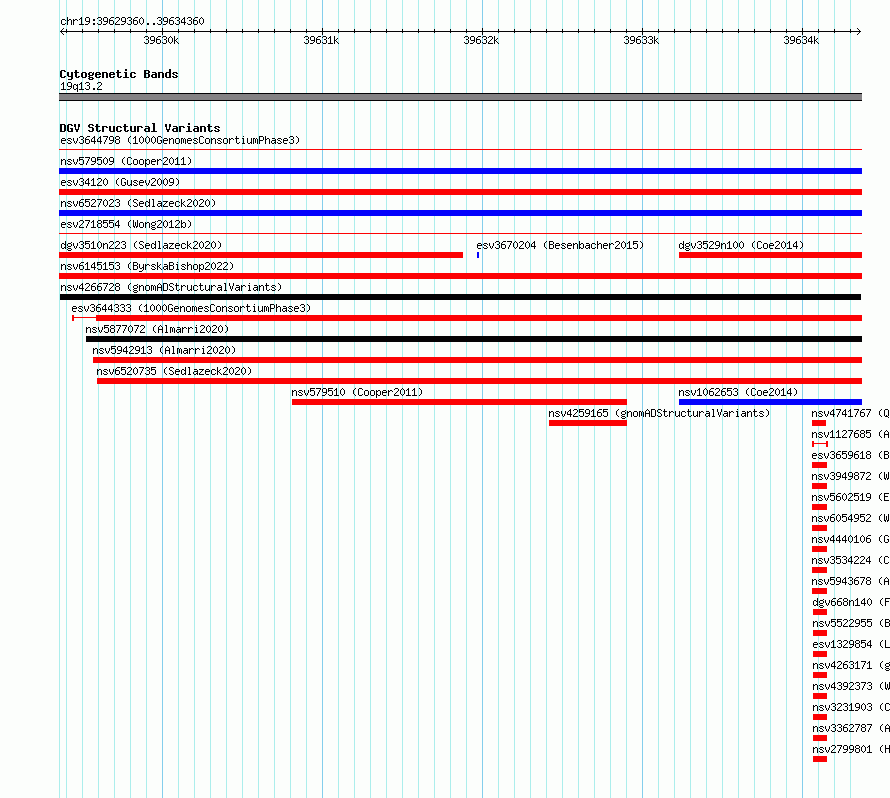The height and width of the screenshot is (798, 890).
Task: Open variant nsv4259165 (gnomADStructuralVariants) label
Action: tap(659, 413)
